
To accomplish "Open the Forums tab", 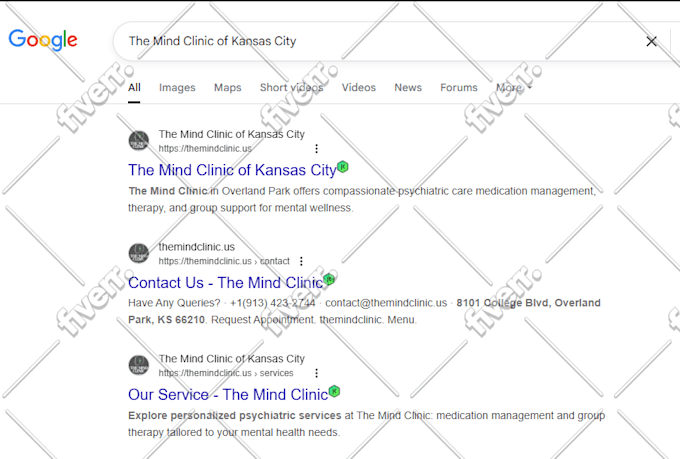I will [458, 88].
